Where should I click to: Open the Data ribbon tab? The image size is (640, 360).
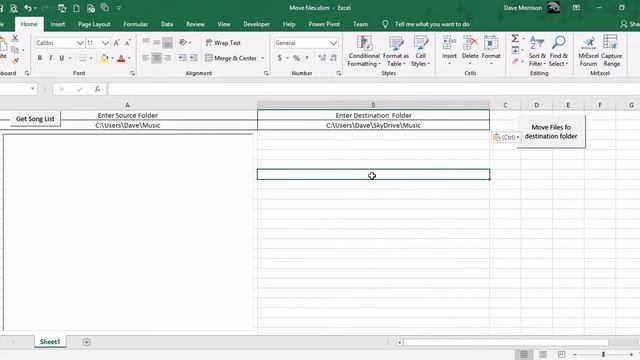point(167,24)
